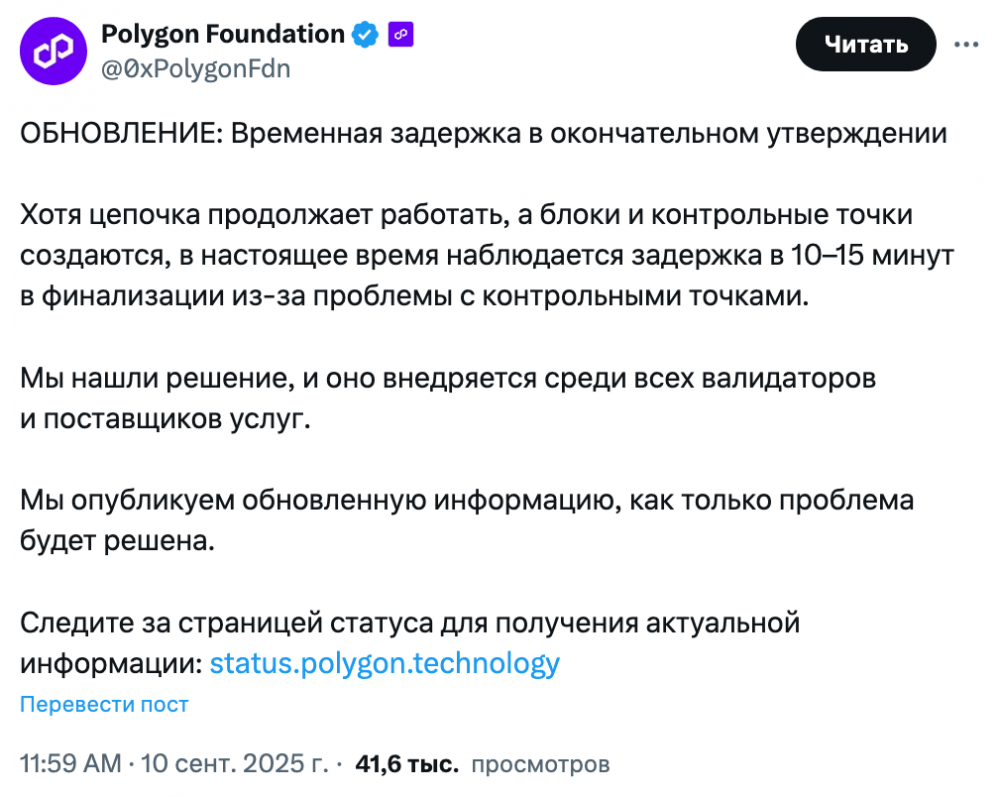Click Перевести пост to translate
The width and height of the screenshot is (1000, 797).
(105, 705)
